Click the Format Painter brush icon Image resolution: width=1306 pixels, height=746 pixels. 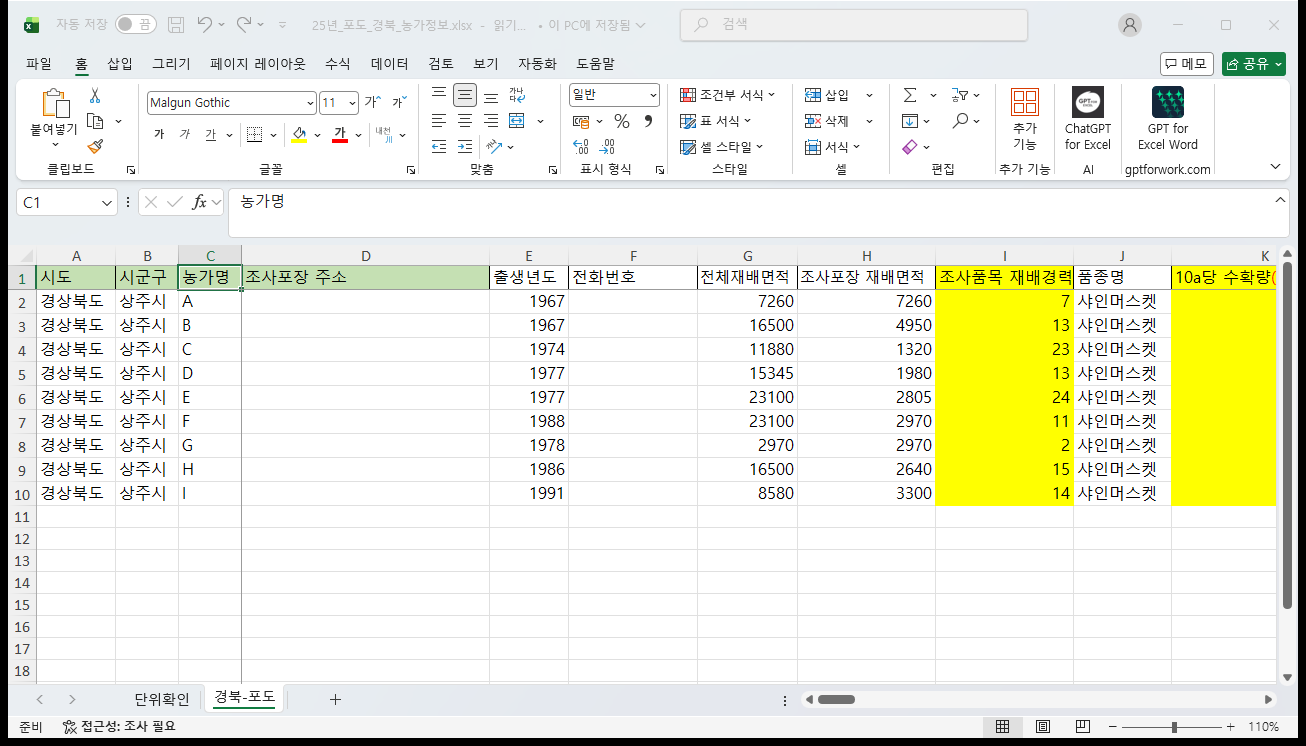[x=95, y=146]
